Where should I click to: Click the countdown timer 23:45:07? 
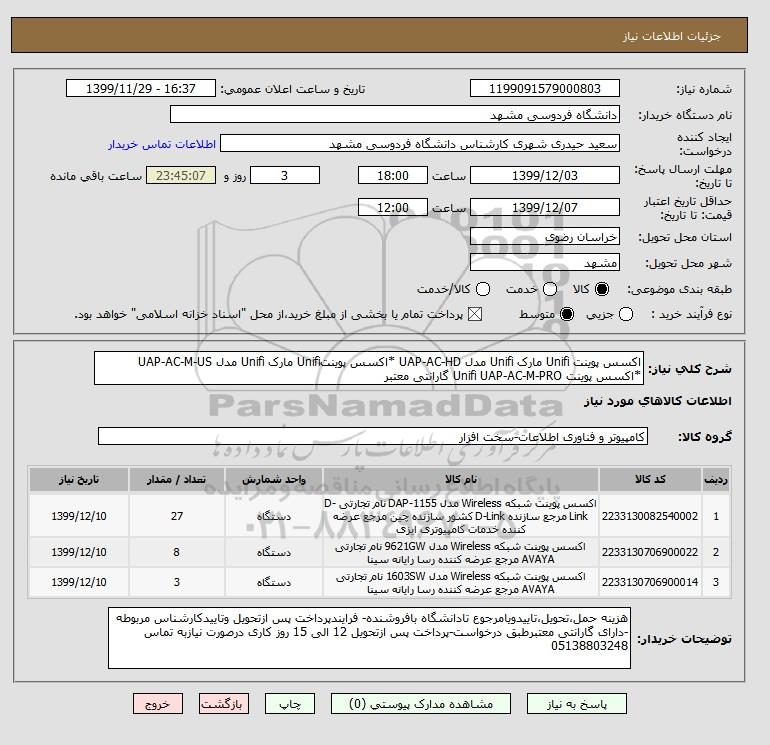tap(181, 175)
